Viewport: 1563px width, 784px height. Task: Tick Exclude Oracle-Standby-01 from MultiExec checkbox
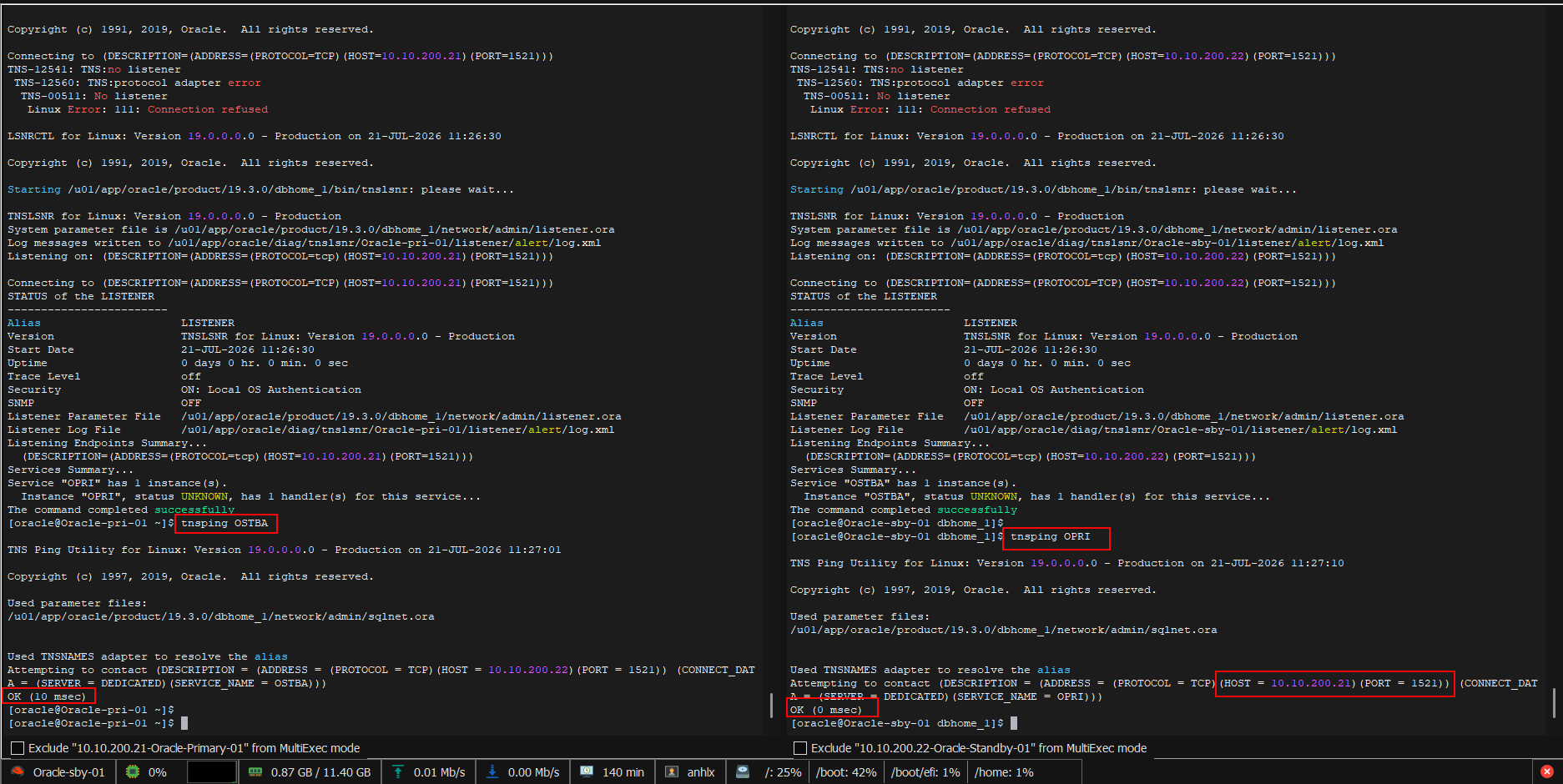(800, 748)
